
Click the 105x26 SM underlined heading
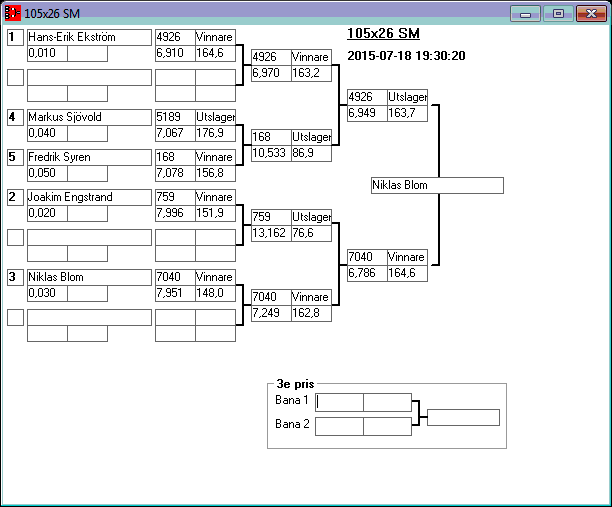tap(383, 34)
